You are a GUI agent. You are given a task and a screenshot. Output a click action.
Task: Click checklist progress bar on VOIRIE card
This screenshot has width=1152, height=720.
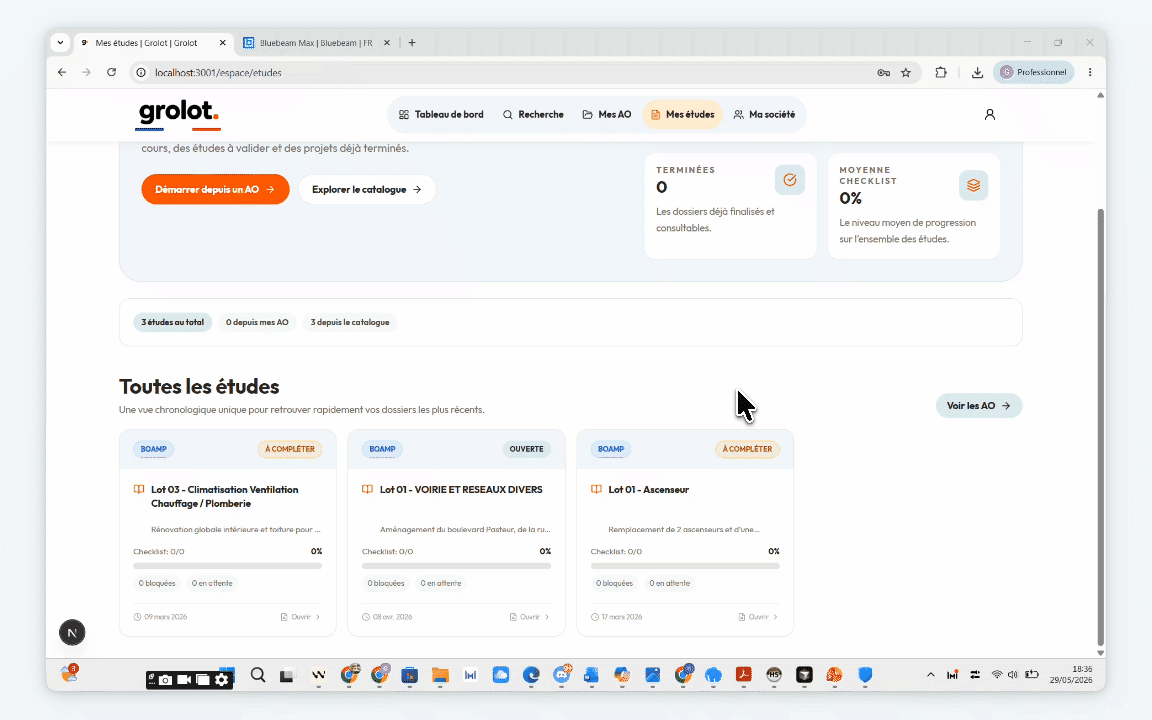pos(456,566)
